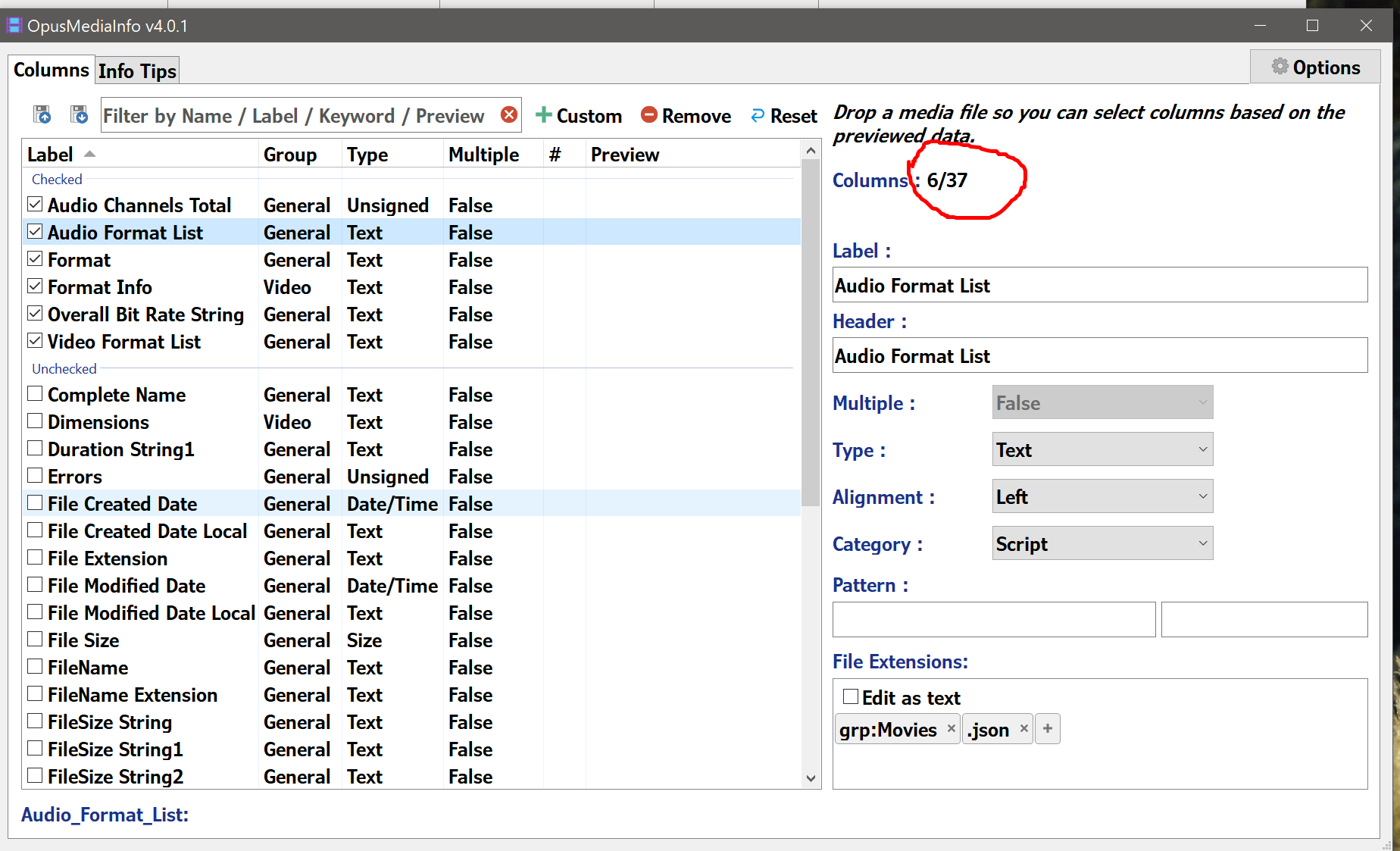Remove the grp:Movies extension tag
The image size is (1400, 851).
(951, 728)
